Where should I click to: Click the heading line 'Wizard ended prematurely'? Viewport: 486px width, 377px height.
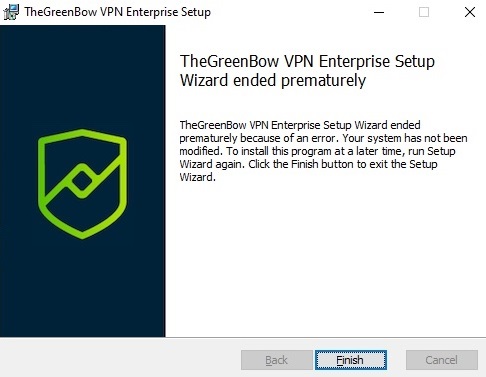click(273, 80)
